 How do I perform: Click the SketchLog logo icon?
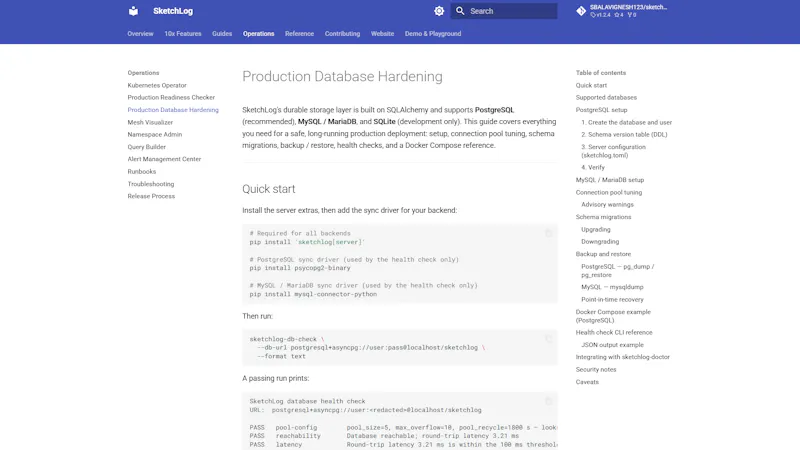pyautogui.click(x=133, y=11)
